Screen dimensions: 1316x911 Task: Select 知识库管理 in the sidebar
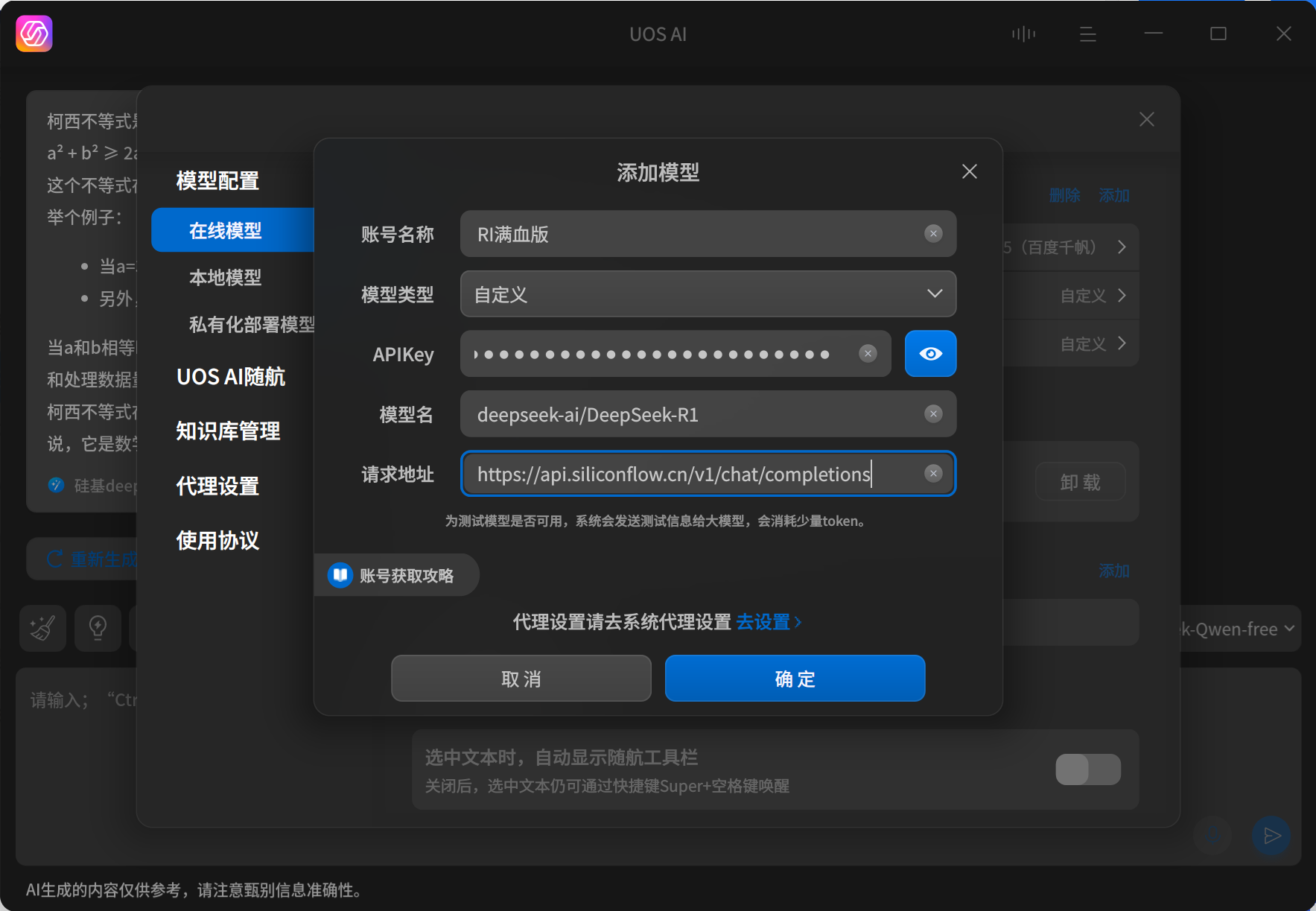(x=227, y=431)
